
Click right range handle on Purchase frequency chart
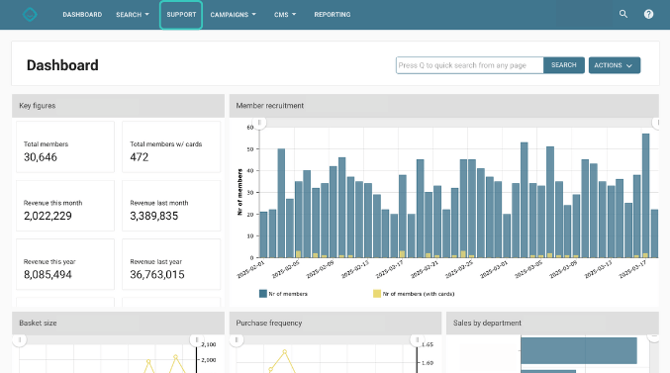(417, 340)
